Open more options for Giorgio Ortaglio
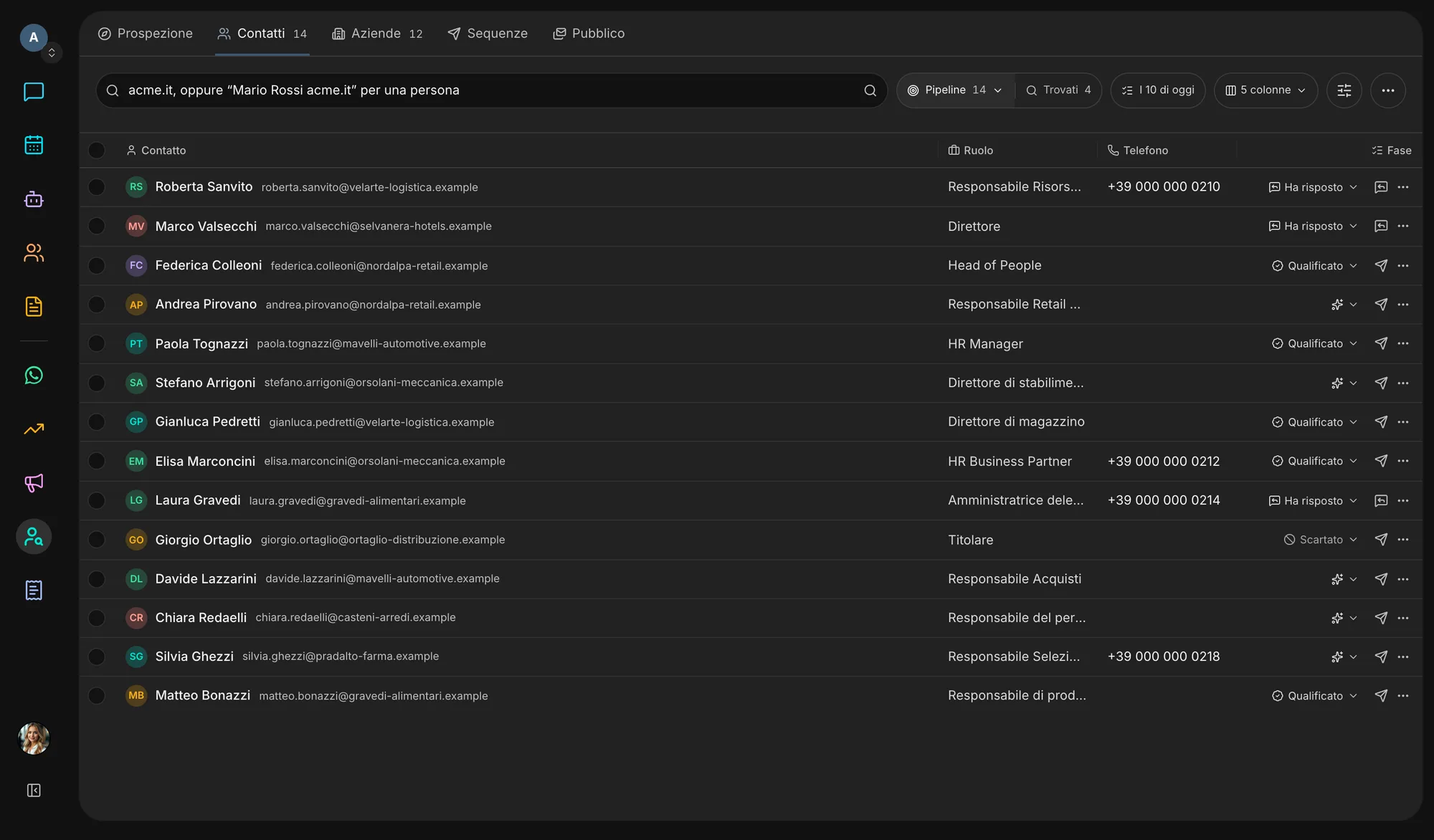The width and height of the screenshot is (1434, 840). click(x=1403, y=540)
